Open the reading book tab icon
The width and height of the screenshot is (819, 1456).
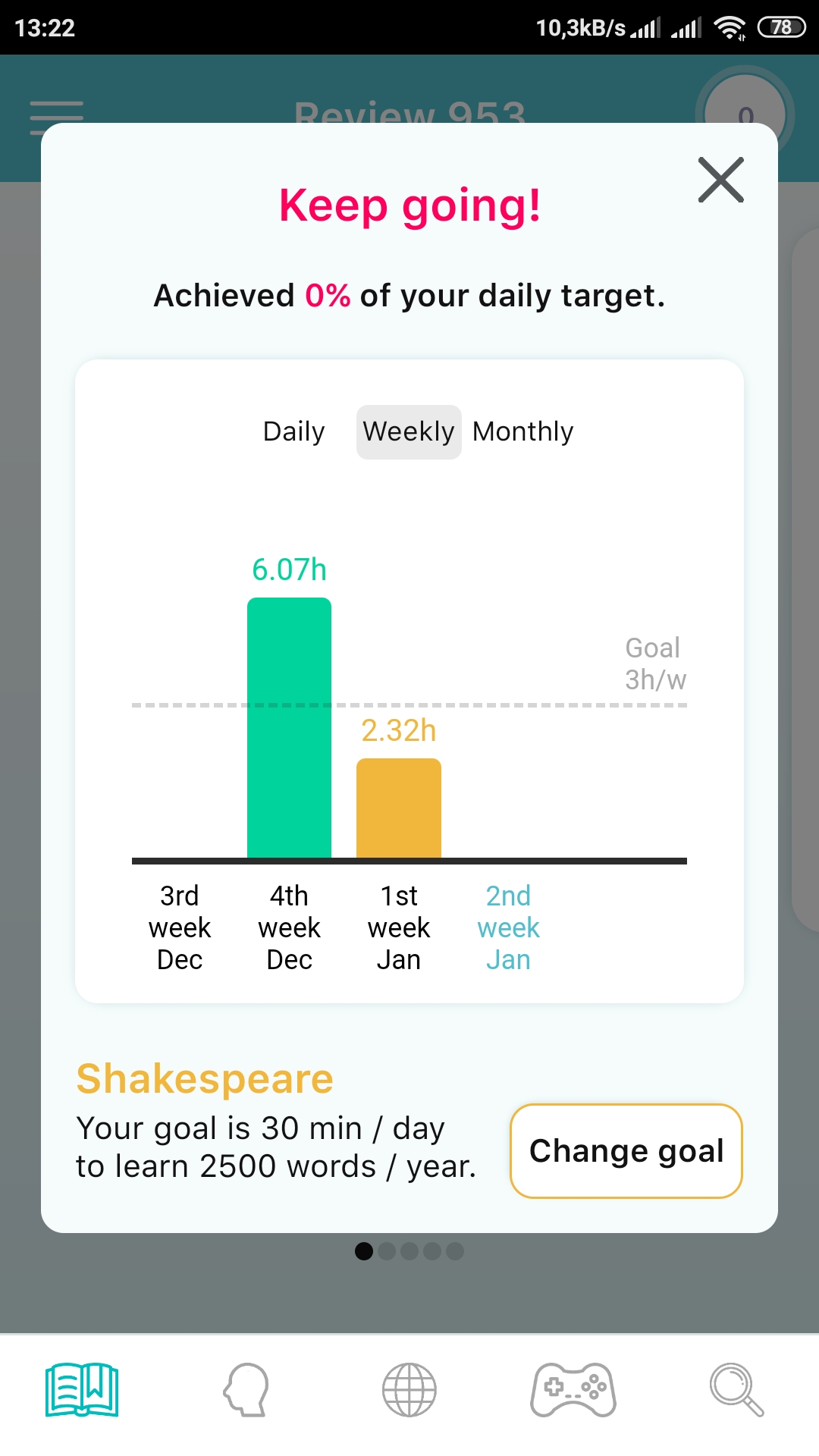click(x=82, y=1390)
